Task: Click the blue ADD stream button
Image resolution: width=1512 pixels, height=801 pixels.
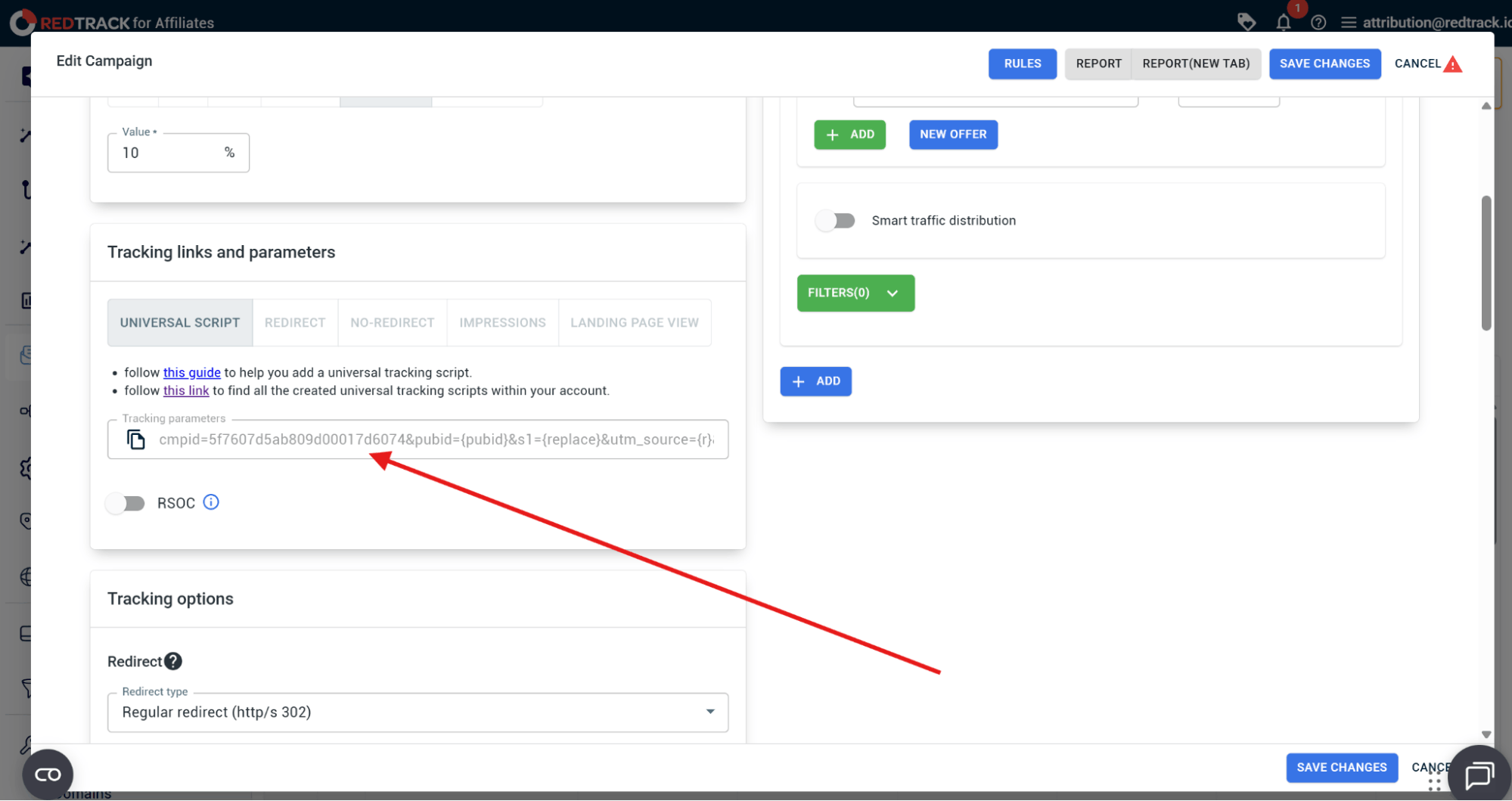Action: (x=815, y=381)
